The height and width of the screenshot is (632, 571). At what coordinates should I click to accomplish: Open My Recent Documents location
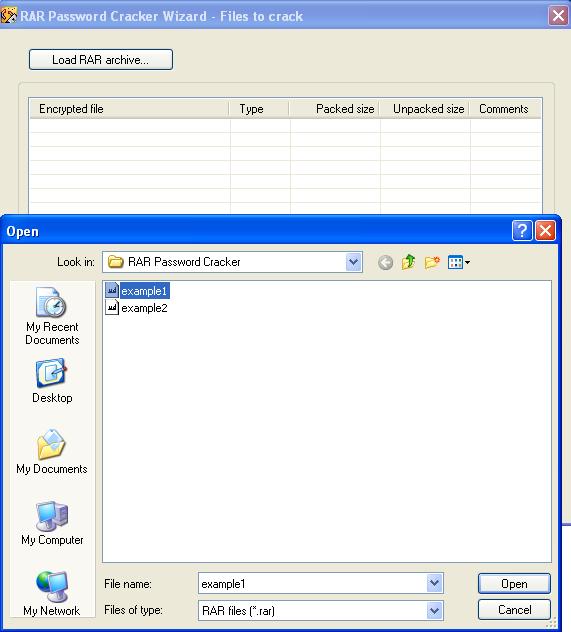pos(52,316)
